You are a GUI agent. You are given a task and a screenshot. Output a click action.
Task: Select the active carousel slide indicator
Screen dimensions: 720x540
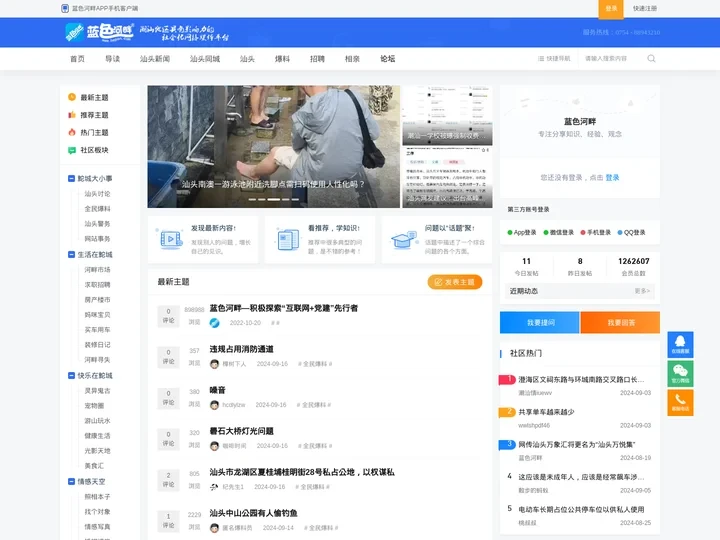coord(274,200)
